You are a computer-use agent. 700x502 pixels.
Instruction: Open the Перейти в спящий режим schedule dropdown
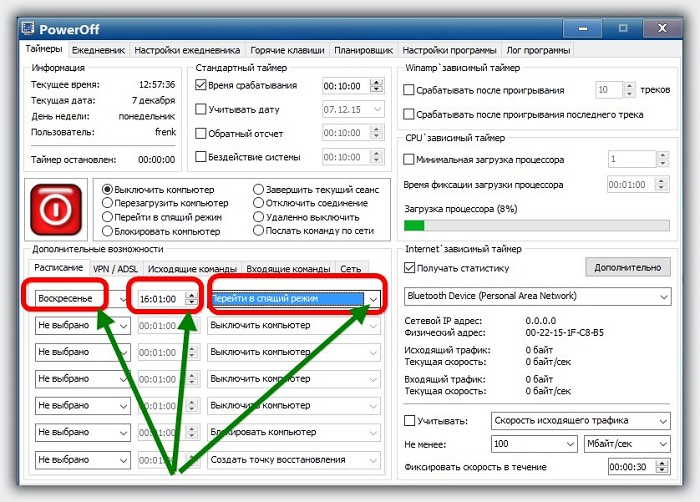click(294, 298)
